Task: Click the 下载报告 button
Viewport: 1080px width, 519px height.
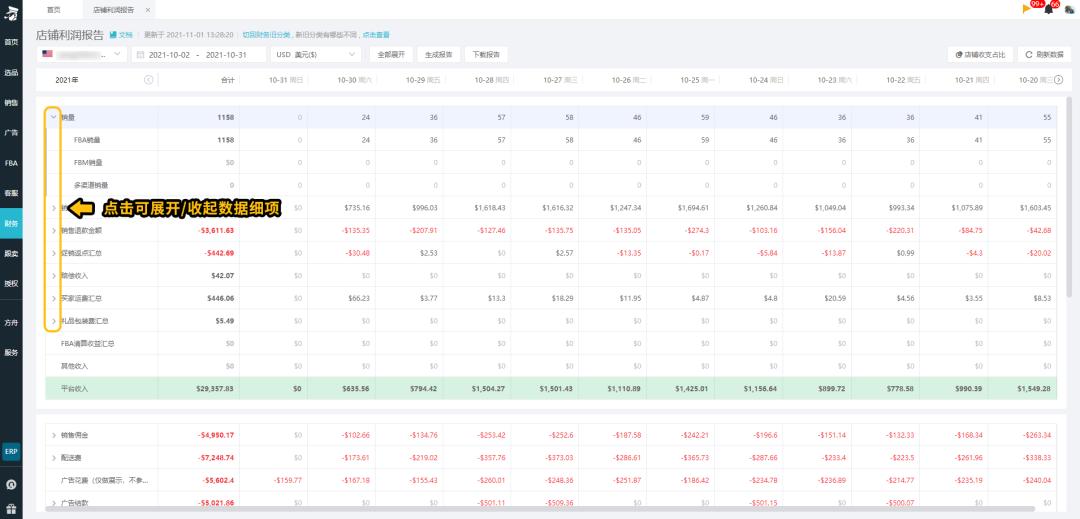Action: tap(487, 54)
